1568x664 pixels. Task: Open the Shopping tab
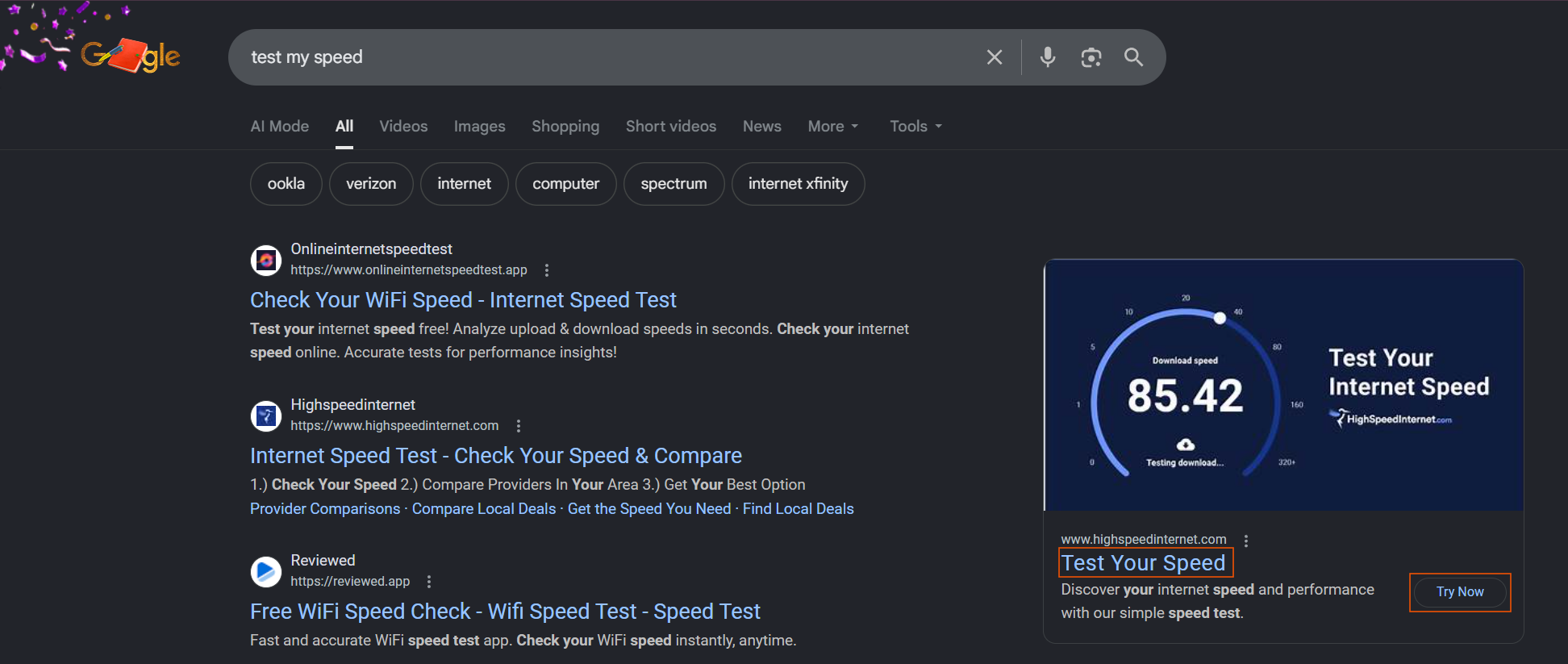(x=565, y=126)
